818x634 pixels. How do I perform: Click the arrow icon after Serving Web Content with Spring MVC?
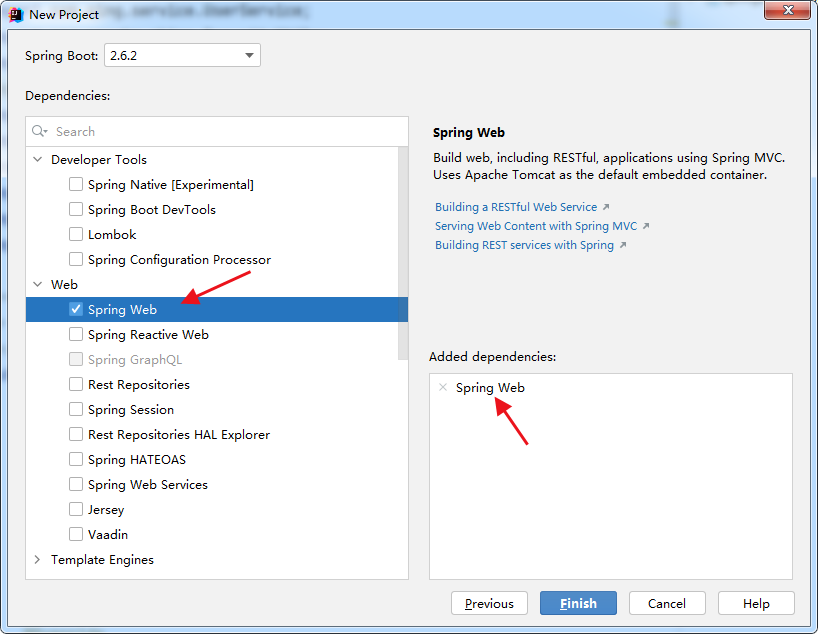coord(646,226)
